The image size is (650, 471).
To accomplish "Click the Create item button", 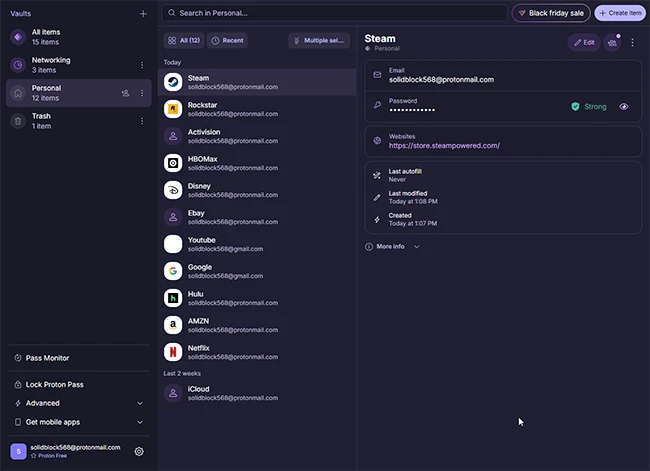I will [x=620, y=13].
